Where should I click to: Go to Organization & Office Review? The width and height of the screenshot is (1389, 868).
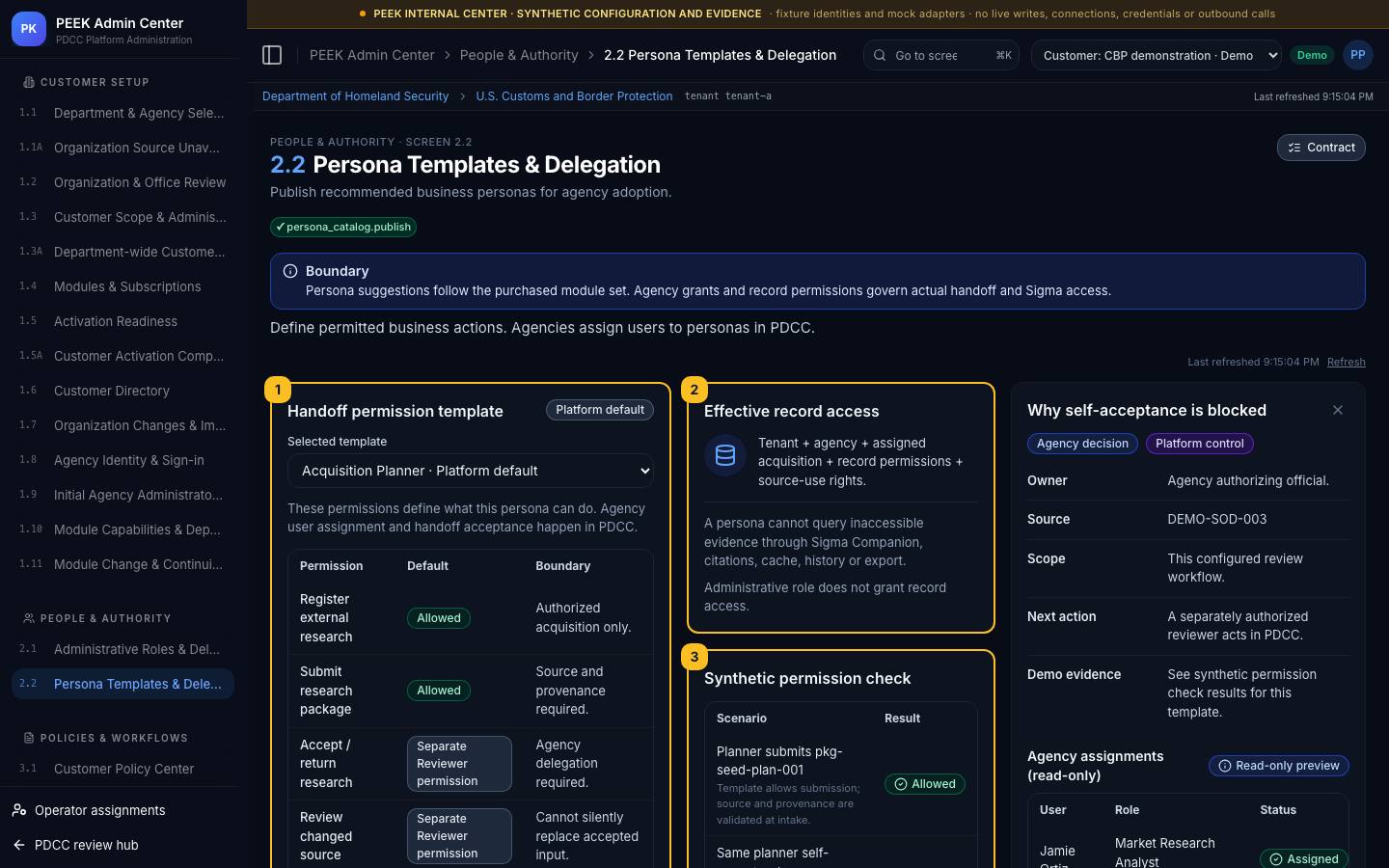point(123,182)
